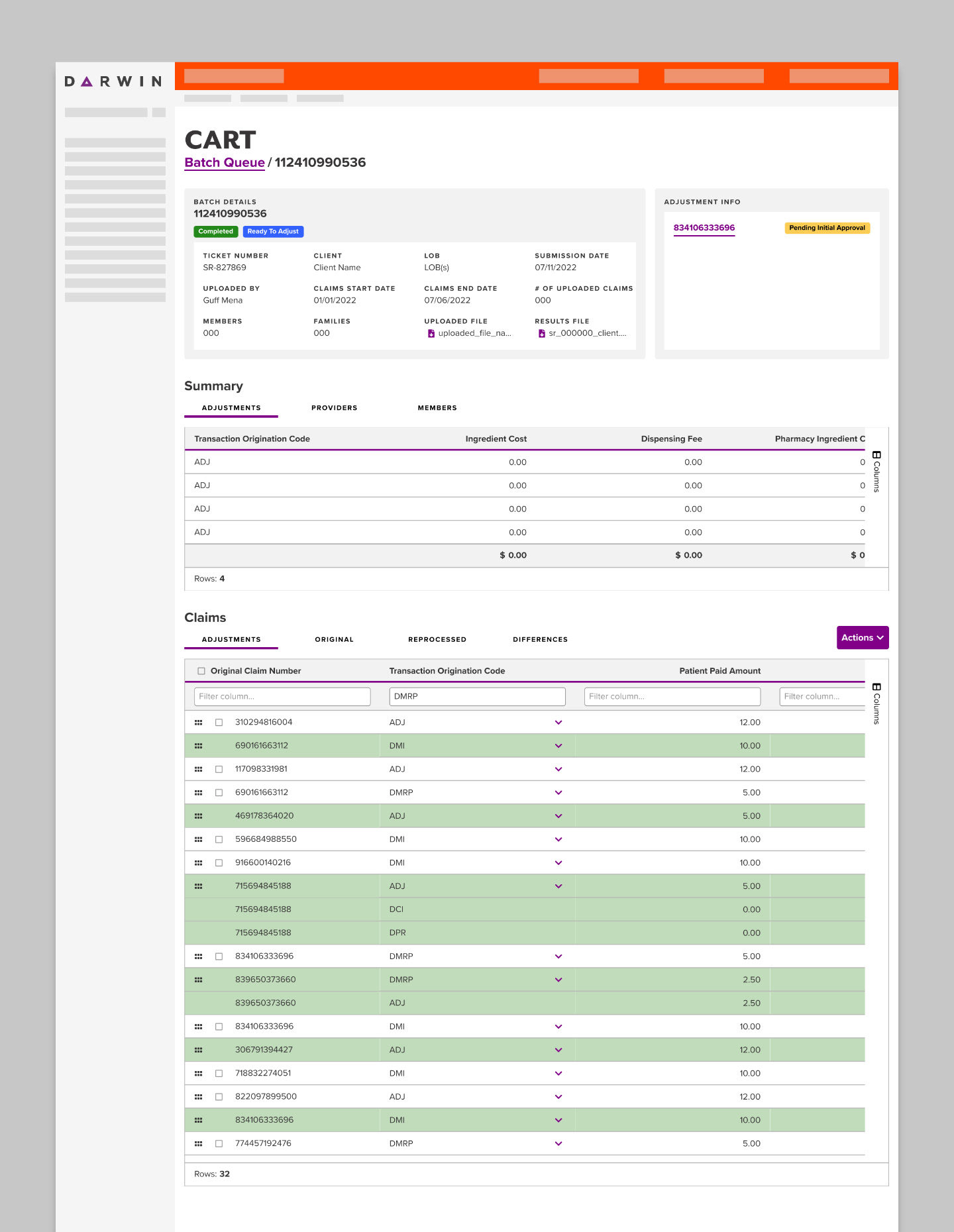Screen dimensions: 954x1232
Task: Click Original Claim Number filter field
Action: pos(282,697)
